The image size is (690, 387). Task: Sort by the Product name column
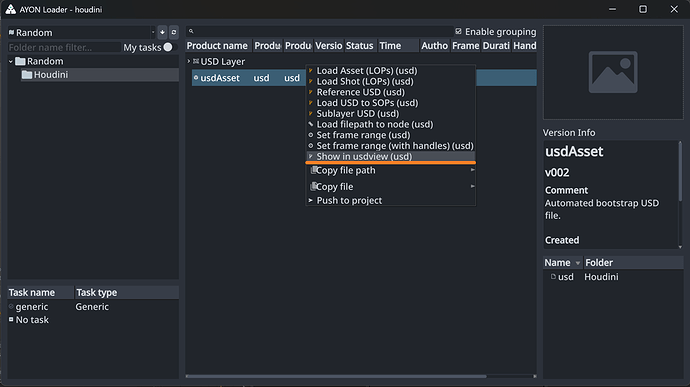[x=218, y=46]
